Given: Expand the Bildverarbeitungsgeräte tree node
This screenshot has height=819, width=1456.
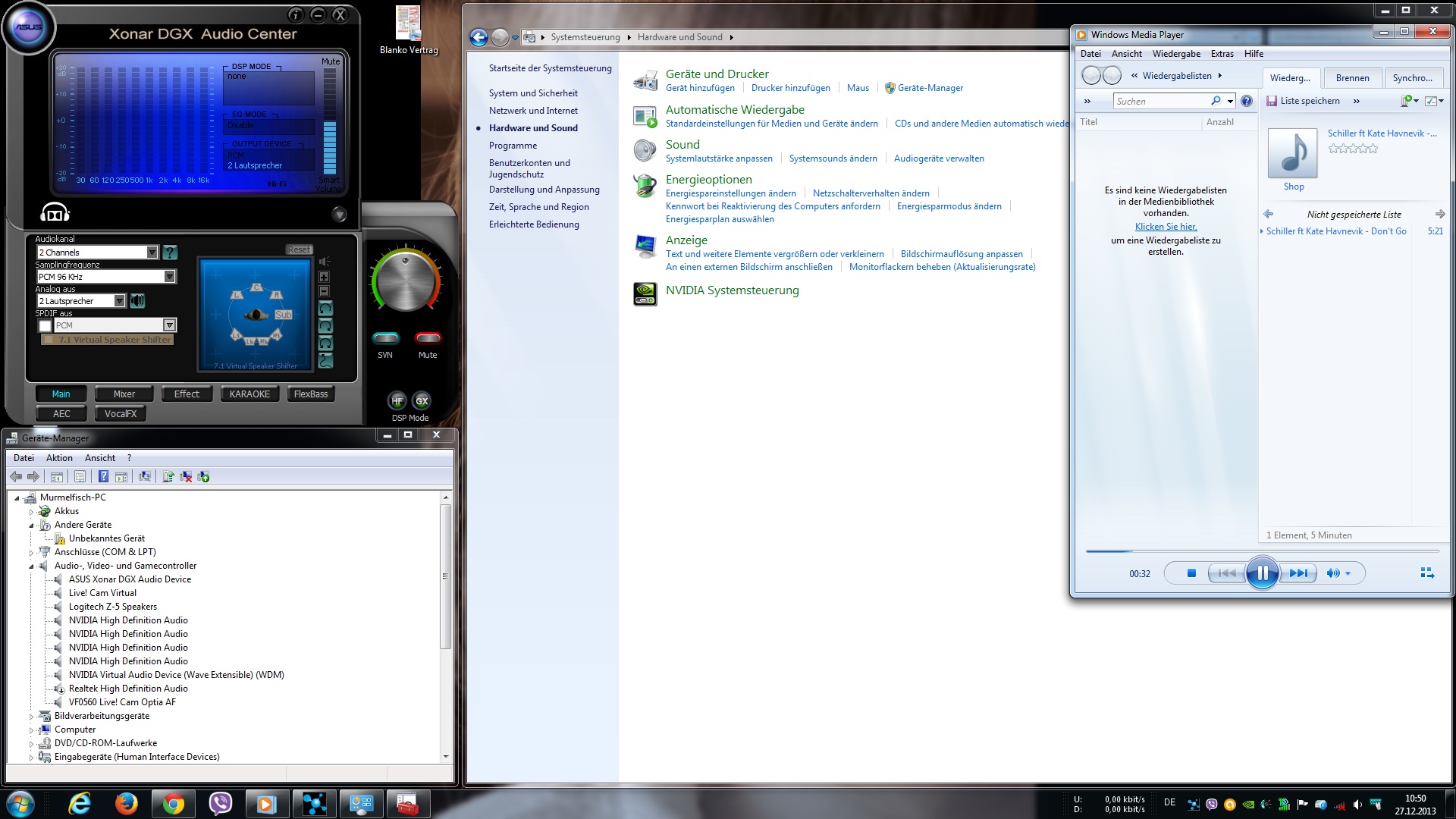Looking at the screenshot, I should (x=31, y=717).
